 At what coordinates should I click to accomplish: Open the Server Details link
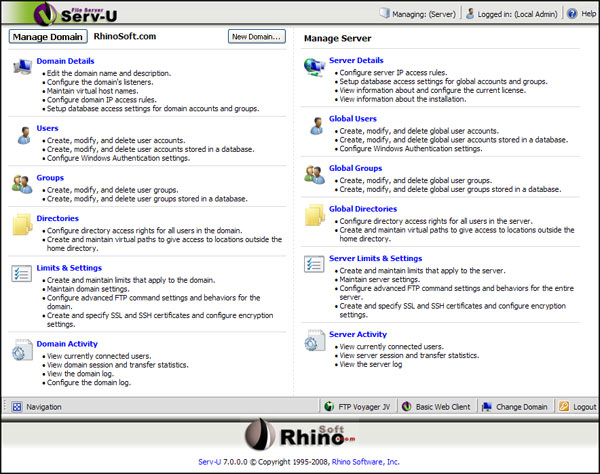pos(356,60)
